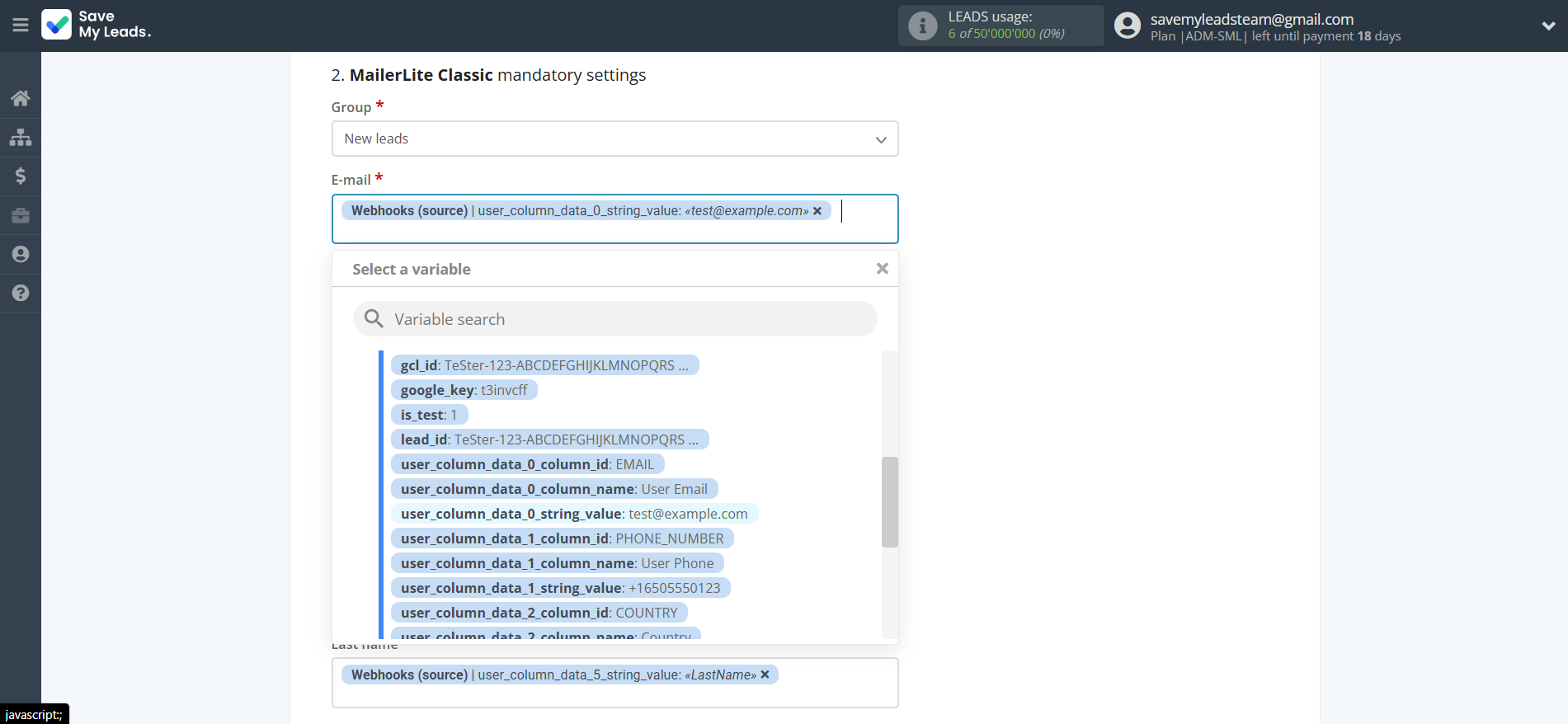Select user_column_data_1_column_id PHONE_NUMBER variable
Image resolution: width=1568 pixels, height=724 pixels.
pos(562,538)
